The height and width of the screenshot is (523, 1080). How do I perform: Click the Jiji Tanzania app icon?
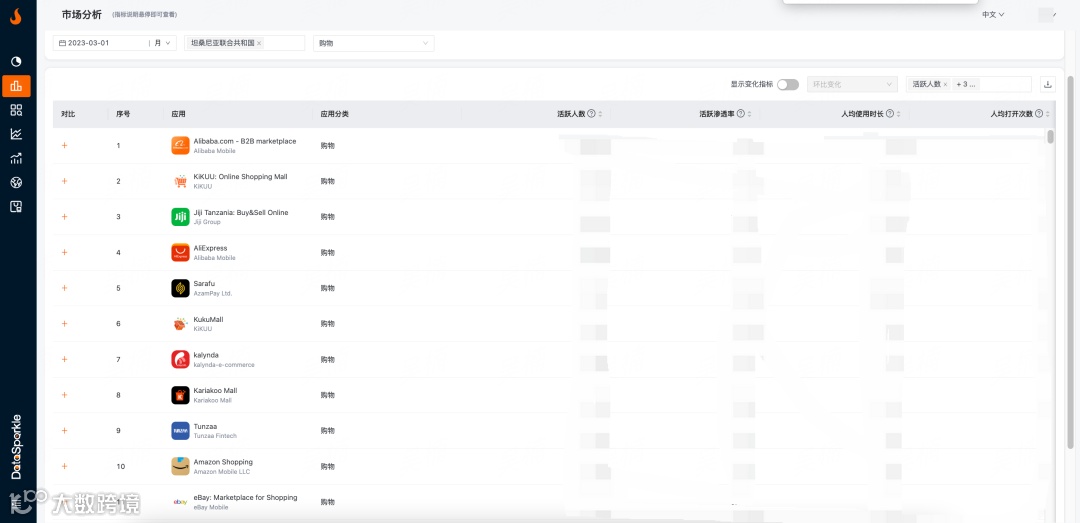pos(180,217)
